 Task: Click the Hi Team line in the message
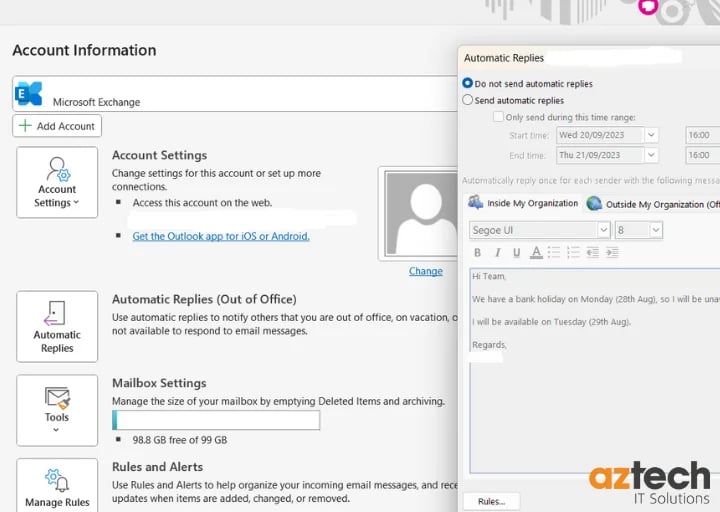[x=489, y=276]
